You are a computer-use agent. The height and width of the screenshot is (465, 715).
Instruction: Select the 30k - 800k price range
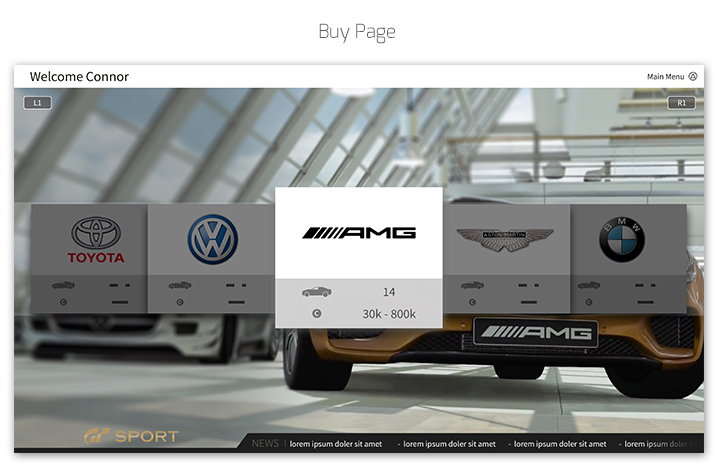tap(389, 314)
